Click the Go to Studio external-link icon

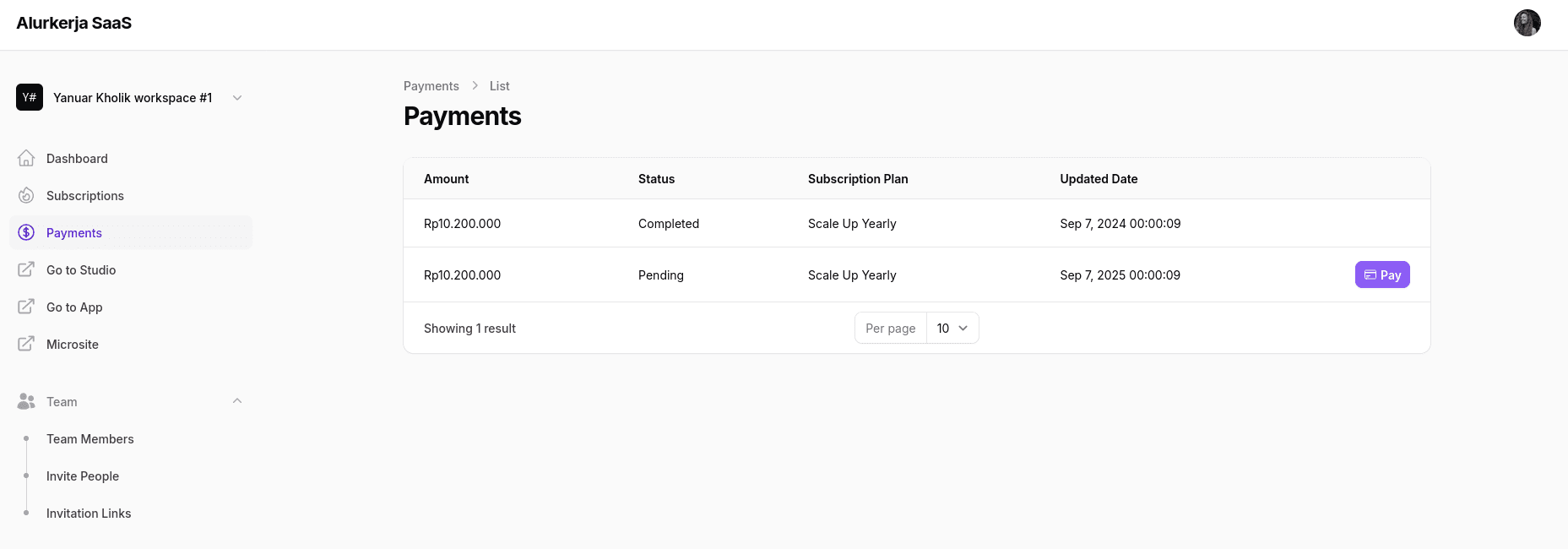click(x=26, y=270)
